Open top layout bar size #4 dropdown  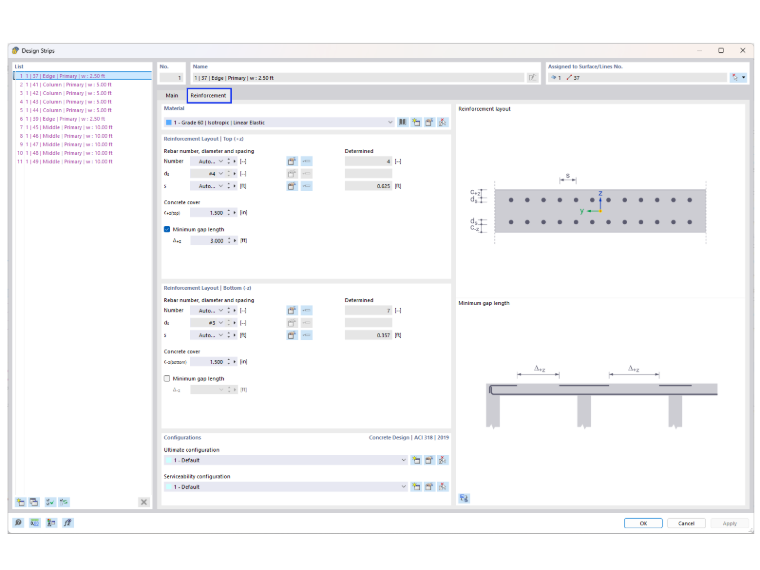point(221,174)
